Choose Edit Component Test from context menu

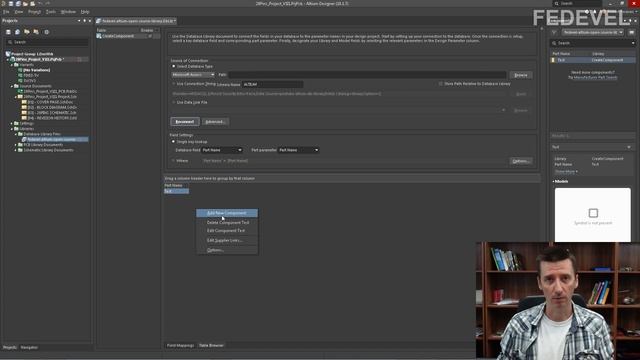tap(226, 231)
